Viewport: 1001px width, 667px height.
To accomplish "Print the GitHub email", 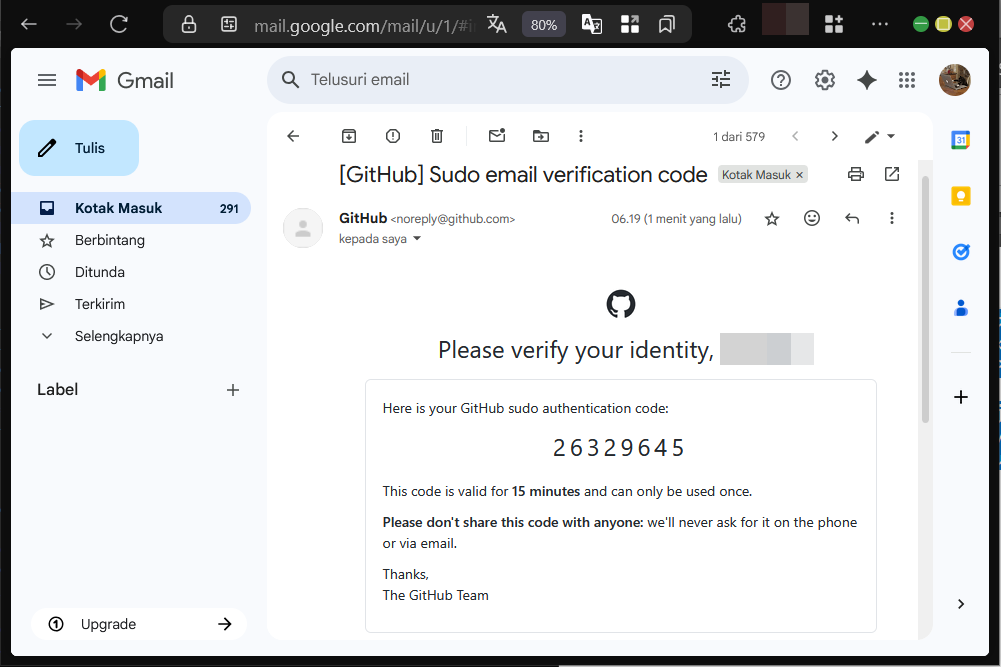I will click(x=855, y=174).
